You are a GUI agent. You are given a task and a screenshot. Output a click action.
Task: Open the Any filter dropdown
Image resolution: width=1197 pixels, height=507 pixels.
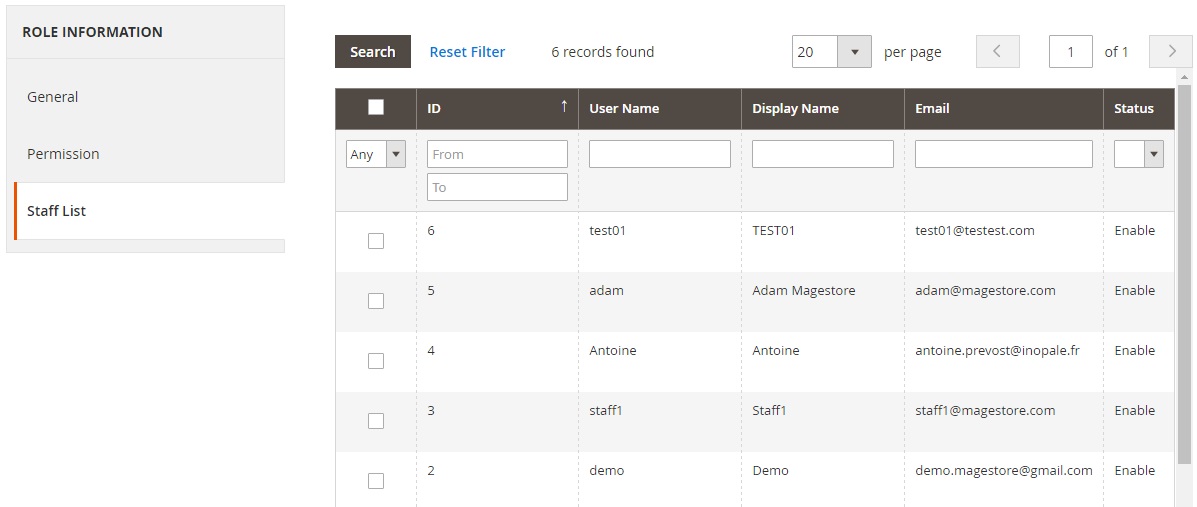[376, 154]
